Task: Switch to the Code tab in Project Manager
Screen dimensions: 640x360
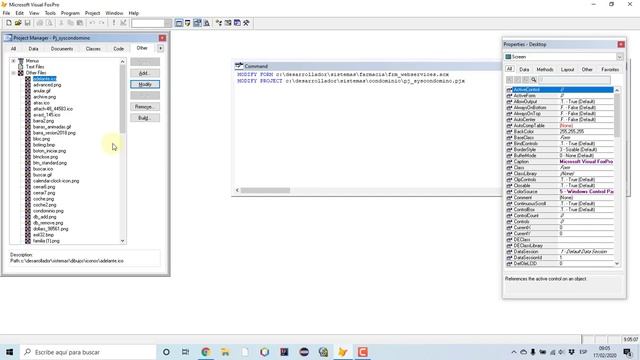Action: point(118,49)
